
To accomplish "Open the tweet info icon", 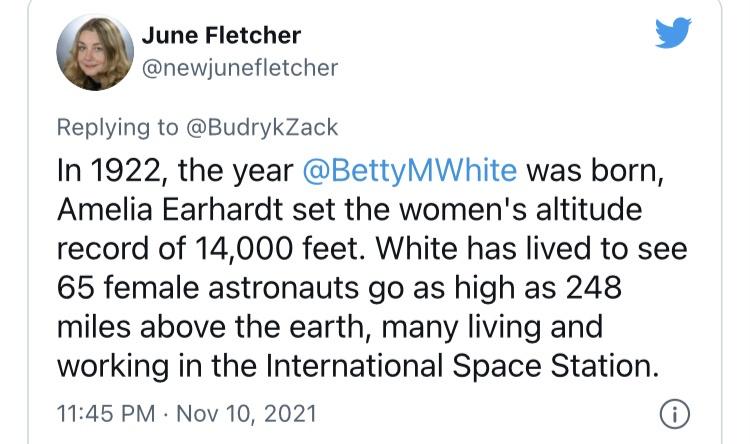I will (x=677, y=413).
